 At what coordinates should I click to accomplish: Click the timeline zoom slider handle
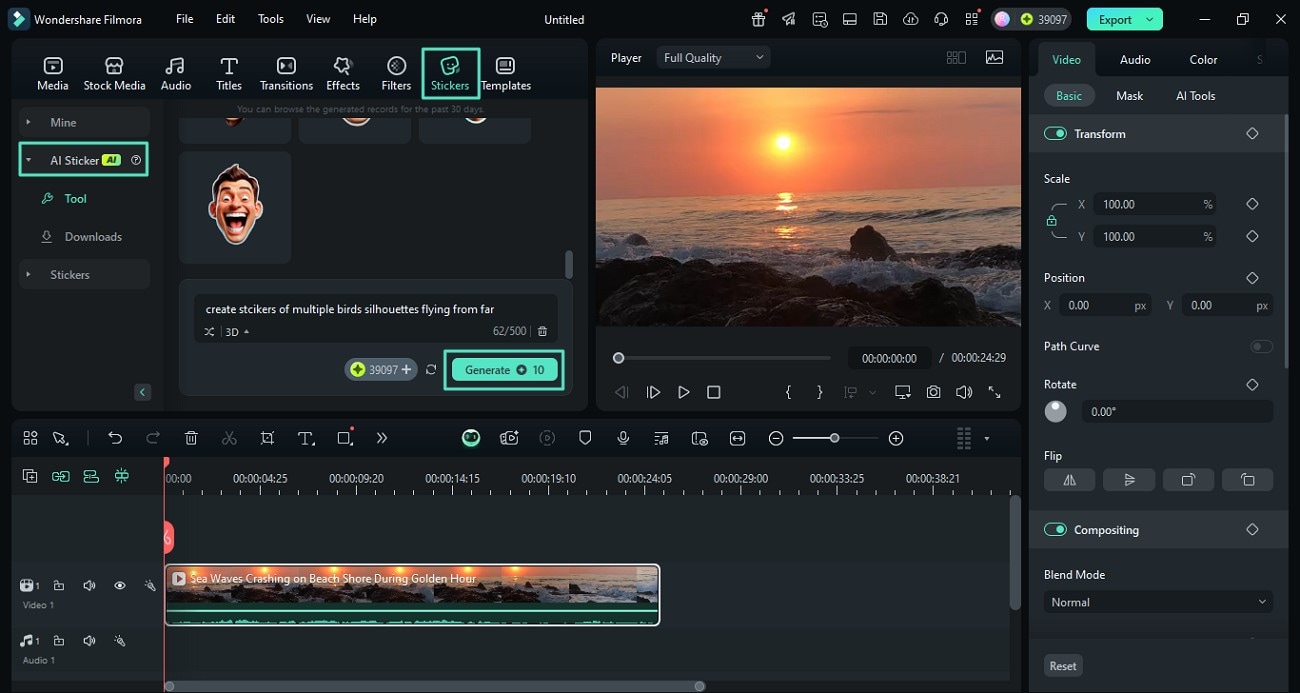click(834, 438)
